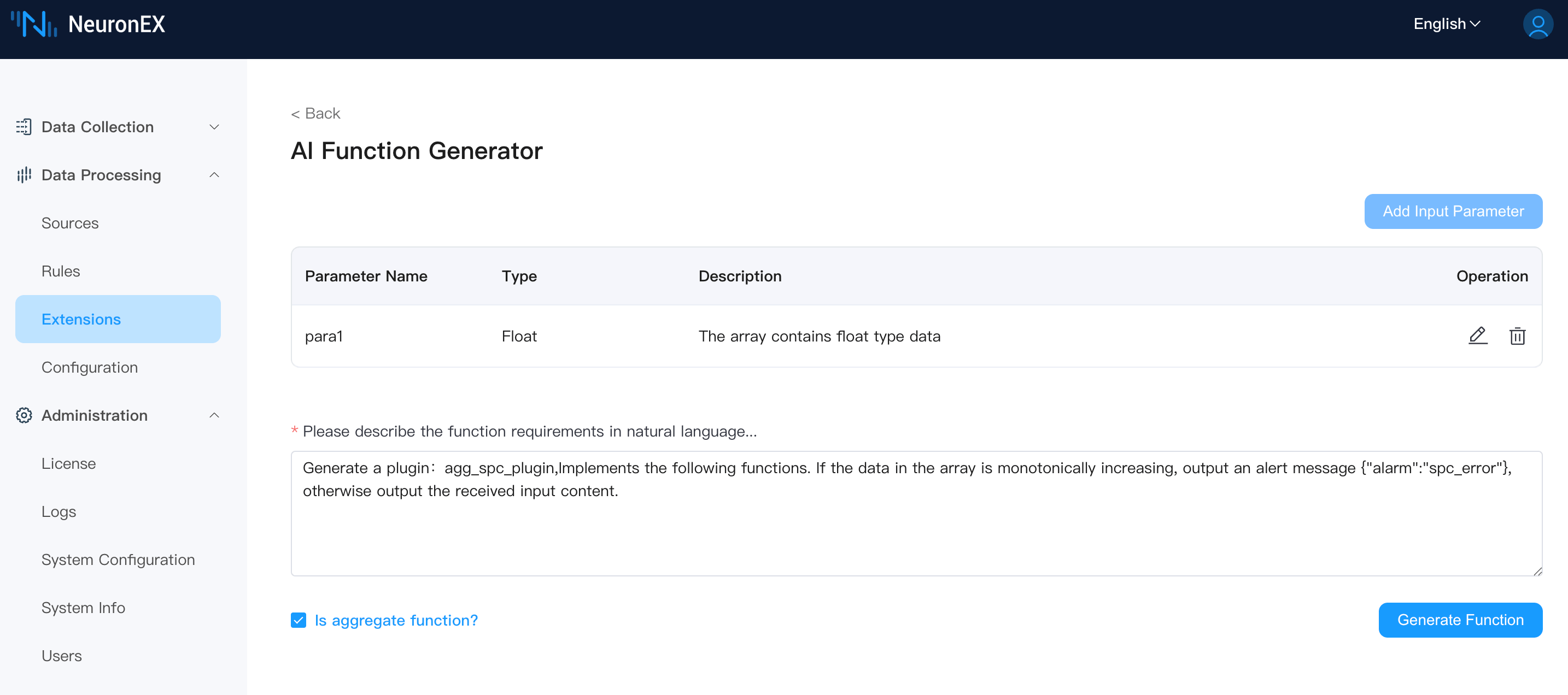Viewport: 1568px width, 695px height.
Task: Collapse the Administration section chevron
Action: coord(214,415)
